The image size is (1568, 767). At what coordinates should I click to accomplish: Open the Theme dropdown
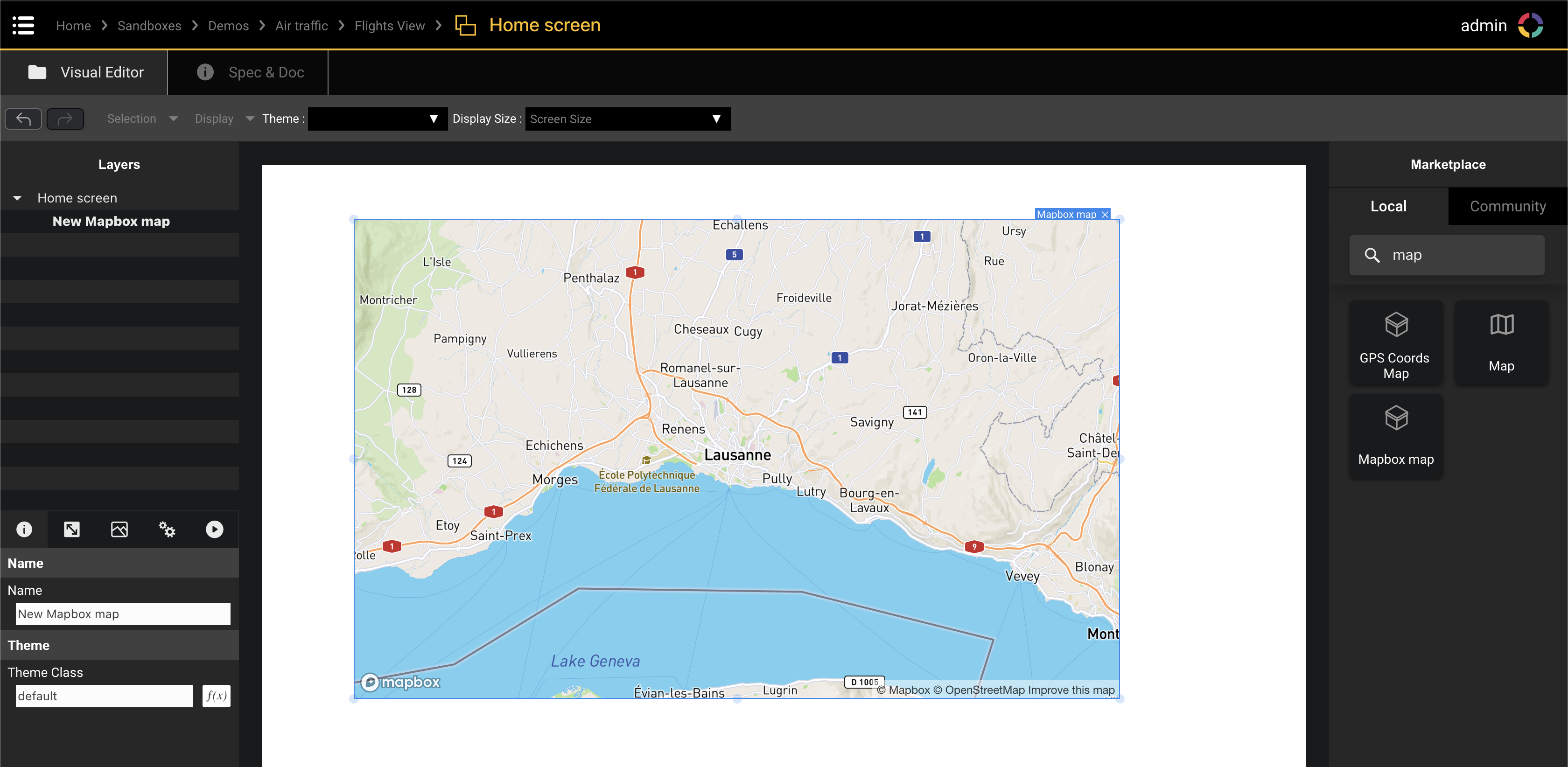tap(378, 119)
